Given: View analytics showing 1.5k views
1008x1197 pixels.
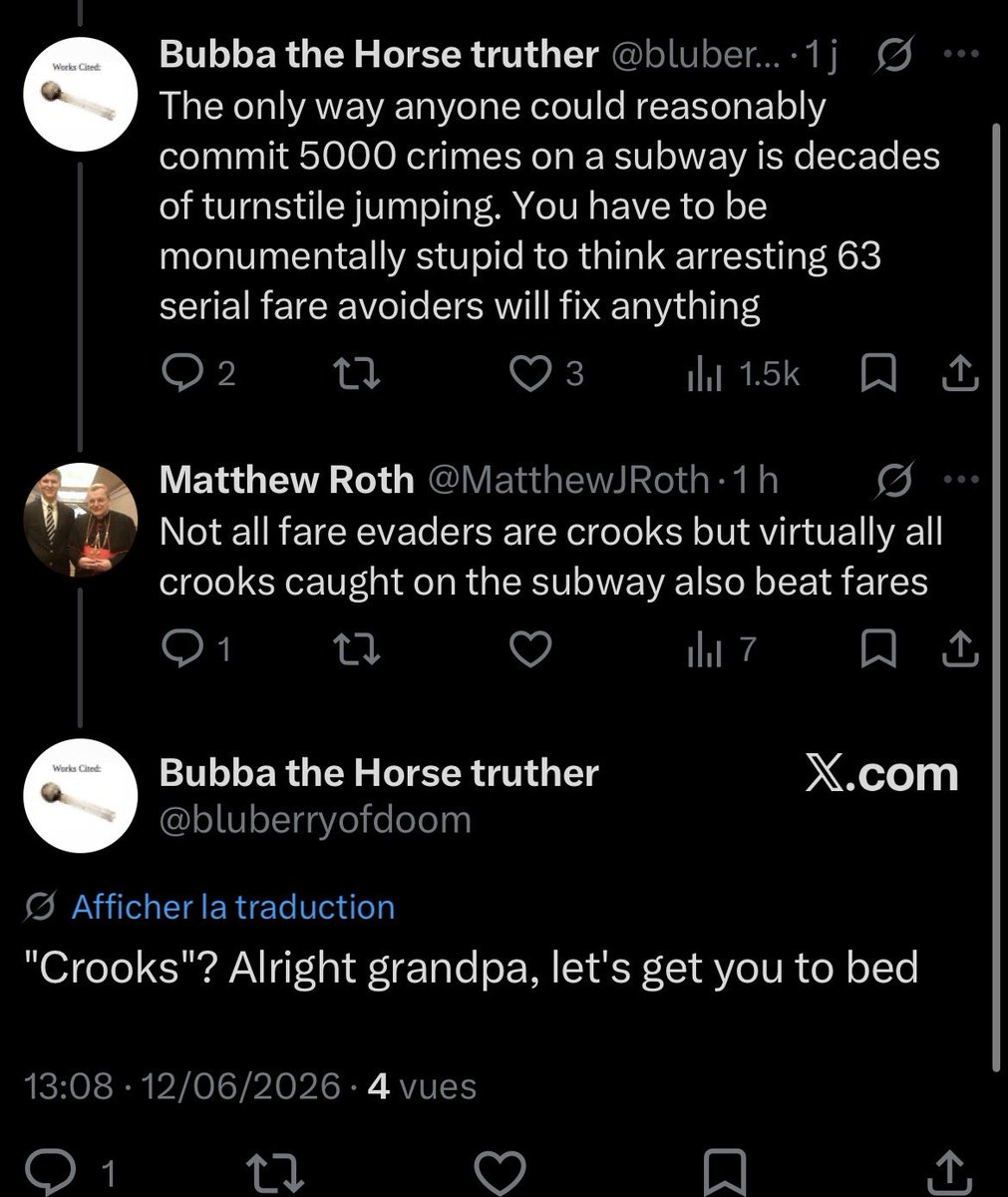Looking at the screenshot, I should 743,374.
